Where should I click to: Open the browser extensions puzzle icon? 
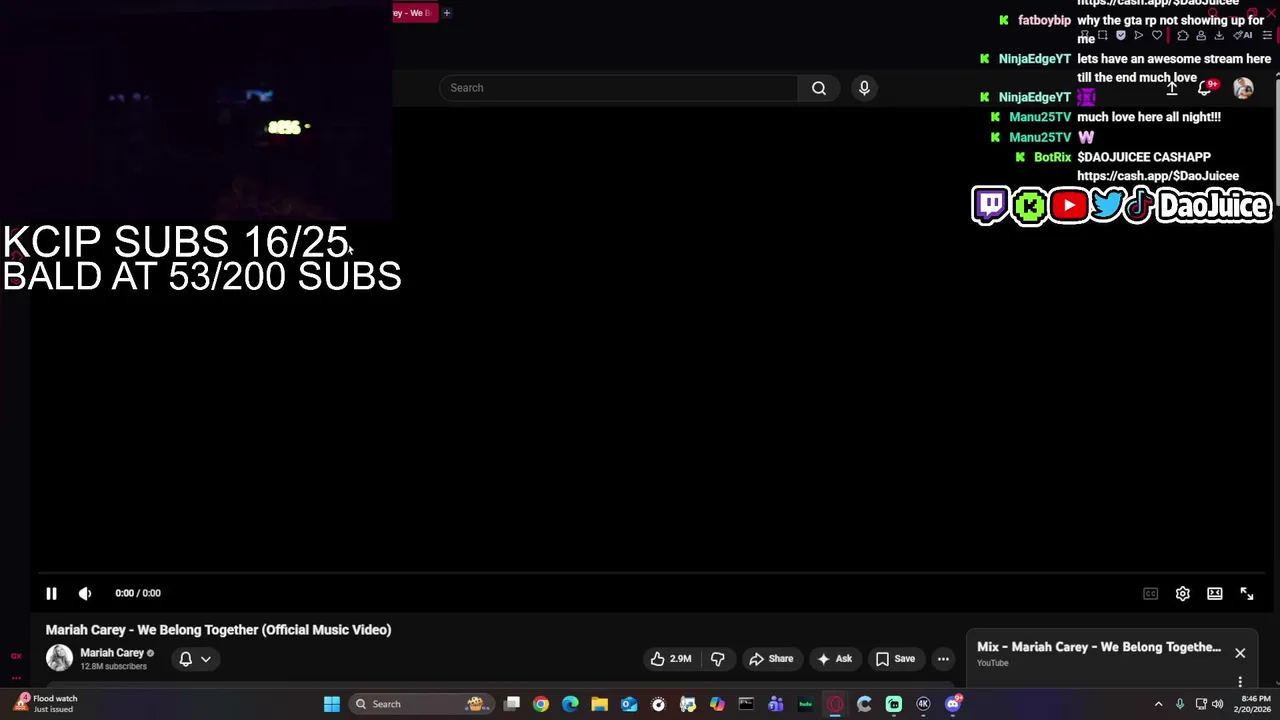point(1183,35)
